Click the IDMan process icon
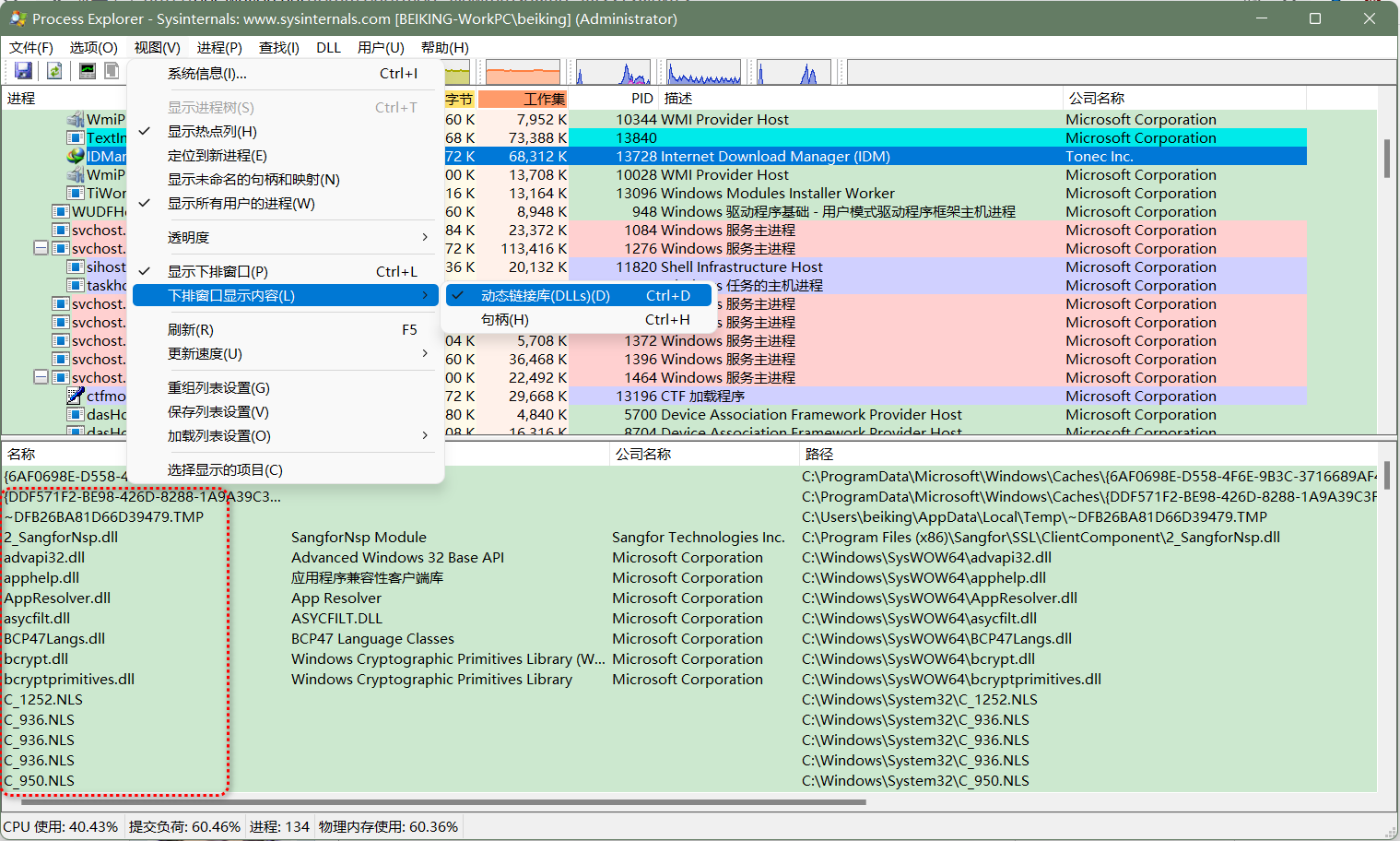This screenshot has width=1400, height=841. (x=76, y=157)
